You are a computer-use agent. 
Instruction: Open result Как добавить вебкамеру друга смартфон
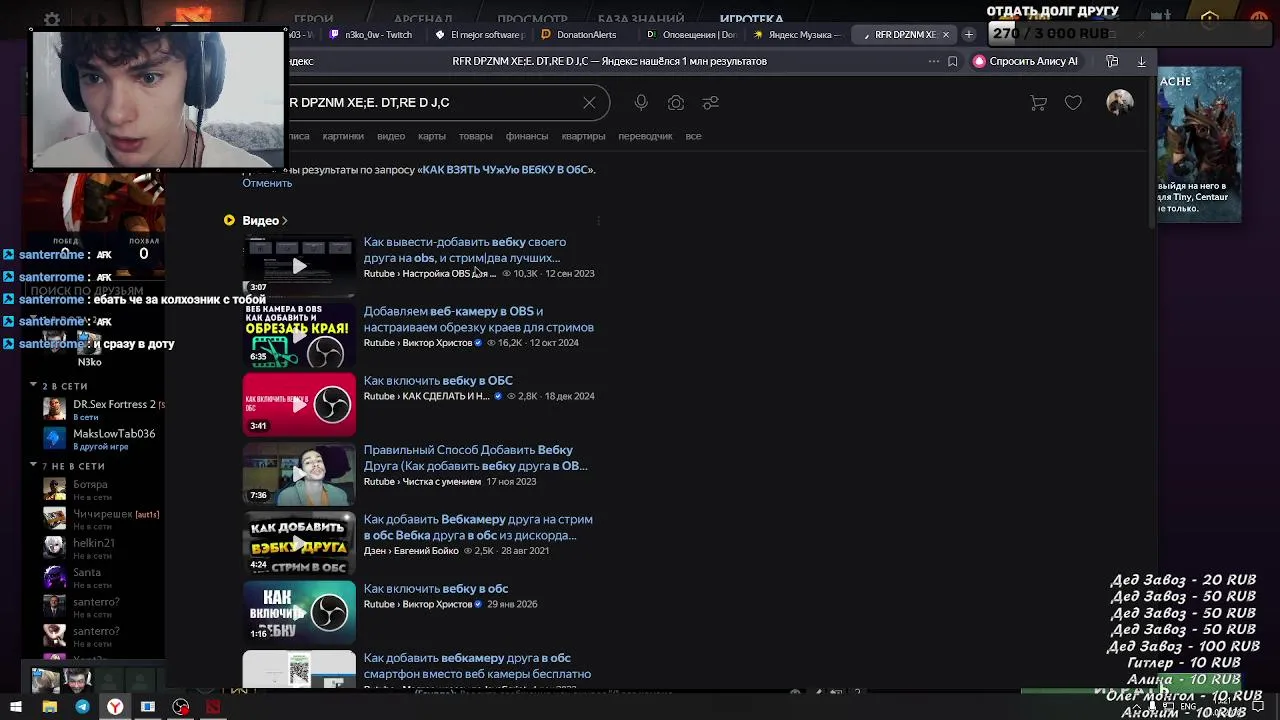pos(477,666)
